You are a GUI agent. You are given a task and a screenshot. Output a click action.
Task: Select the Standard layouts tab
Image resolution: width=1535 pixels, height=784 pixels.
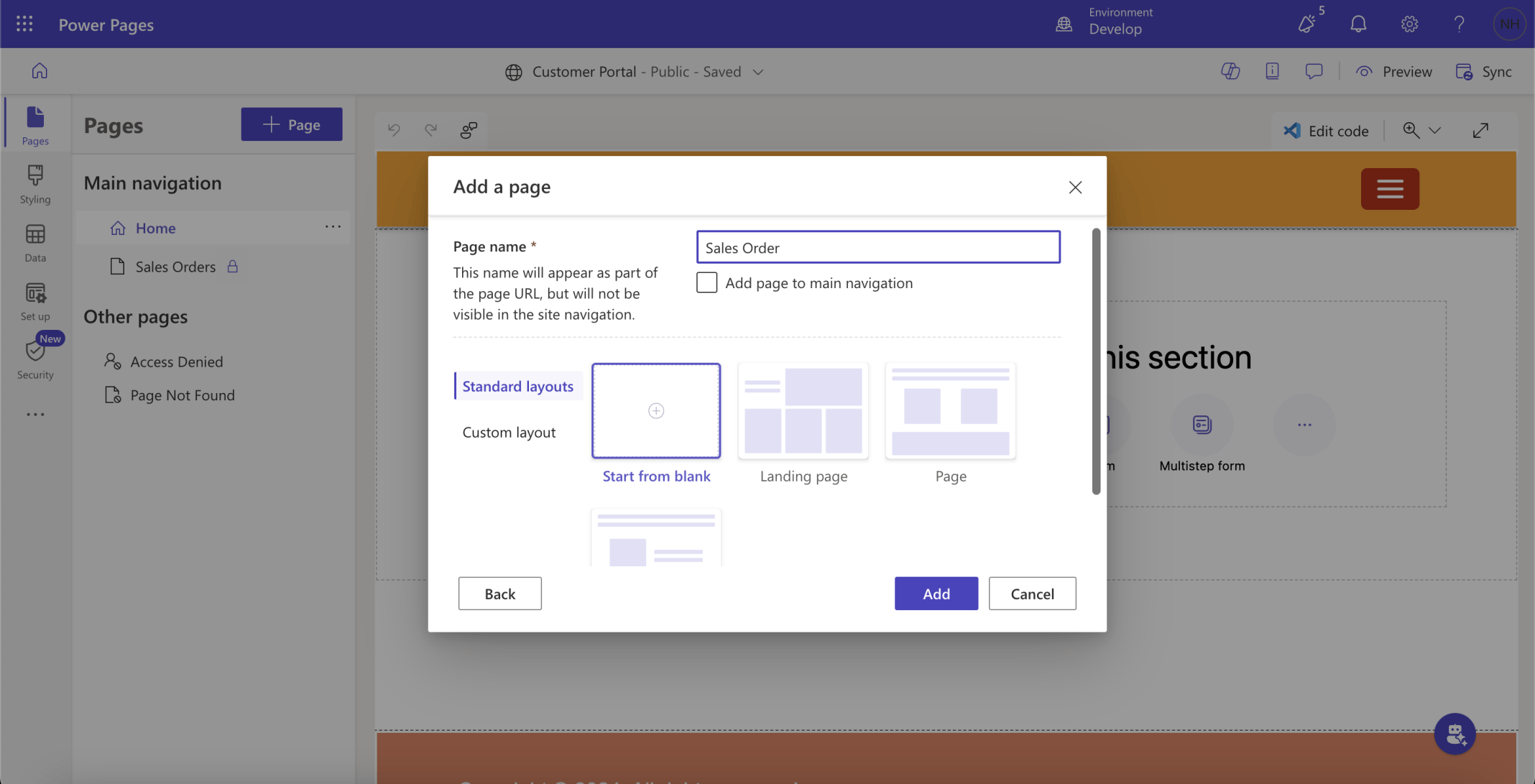point(517,386)
